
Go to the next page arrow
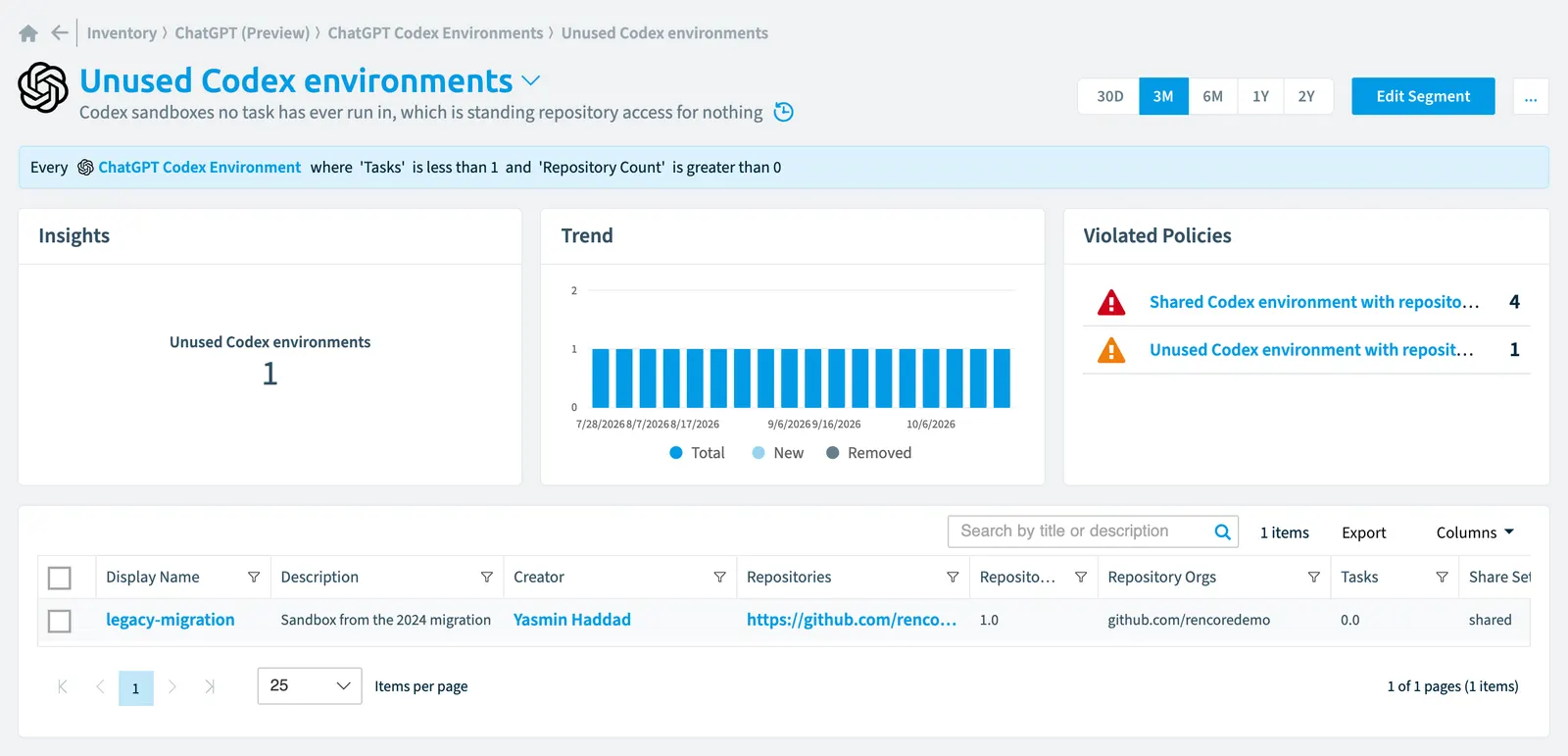click(172, 686)
